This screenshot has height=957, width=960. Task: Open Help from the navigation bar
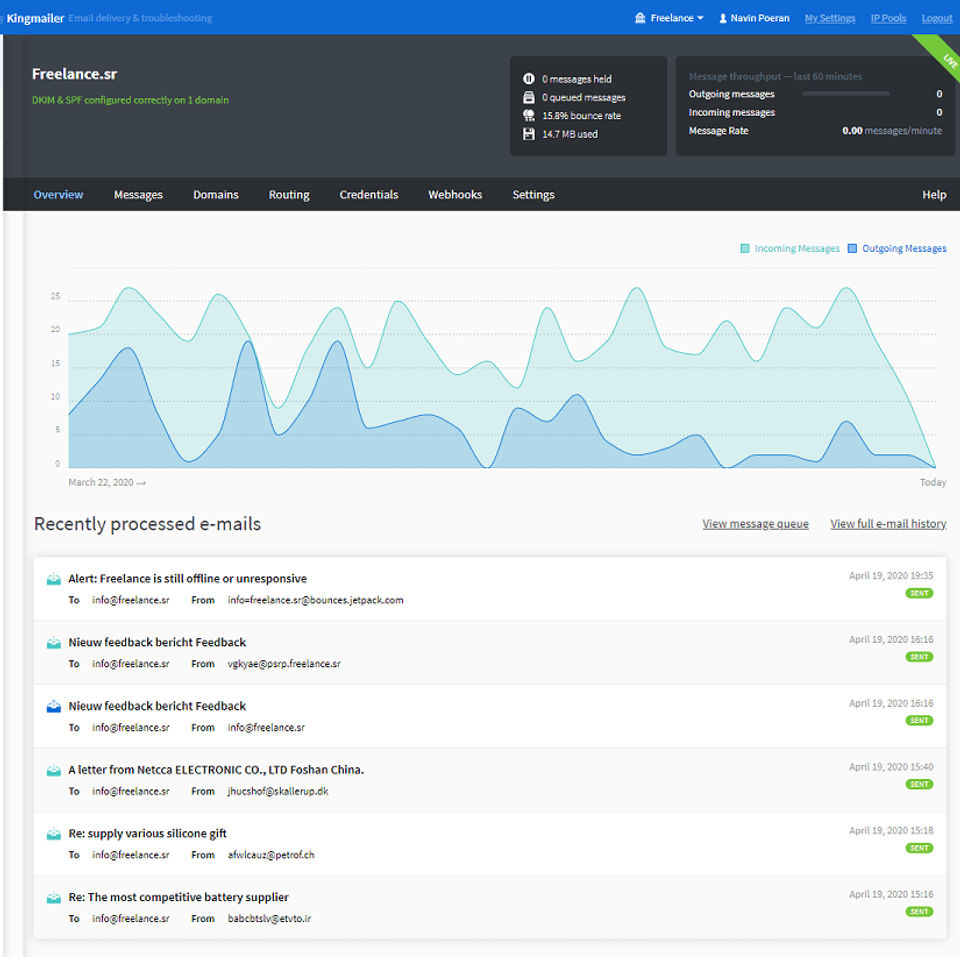(934, 195)
